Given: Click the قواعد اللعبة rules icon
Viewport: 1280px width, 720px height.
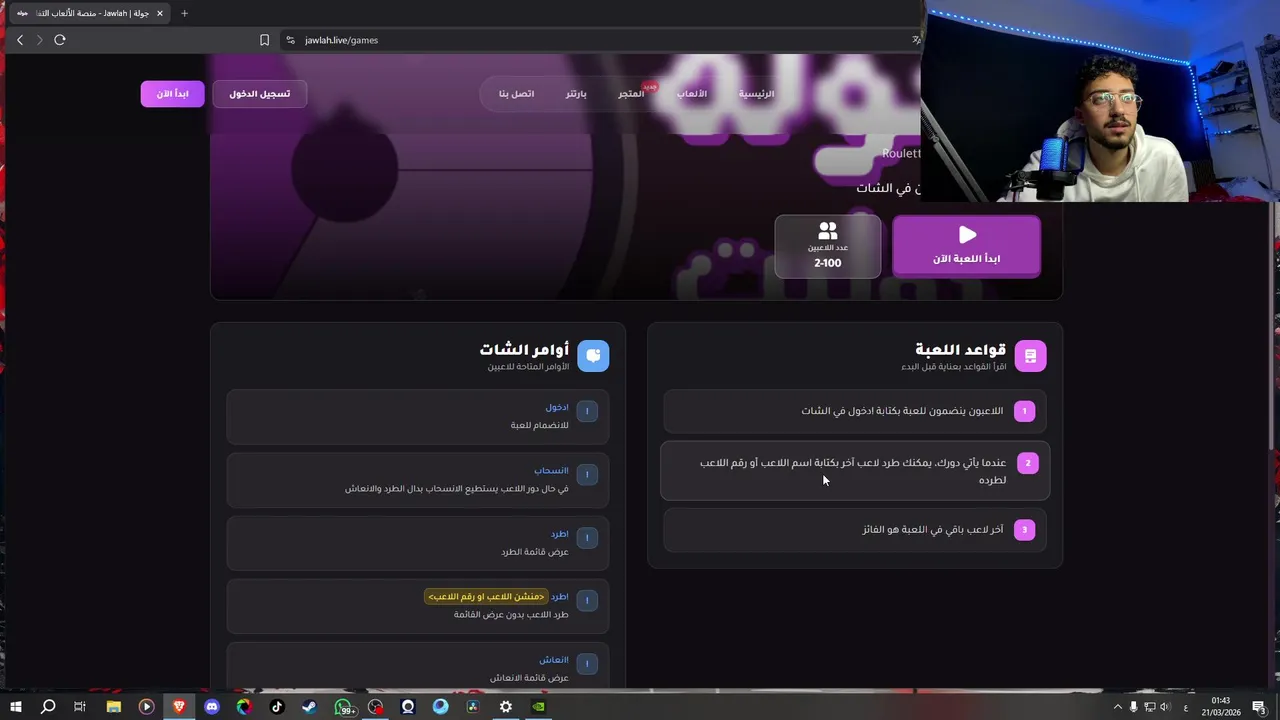Looking at the screenshot, I should click(1030, 356).
